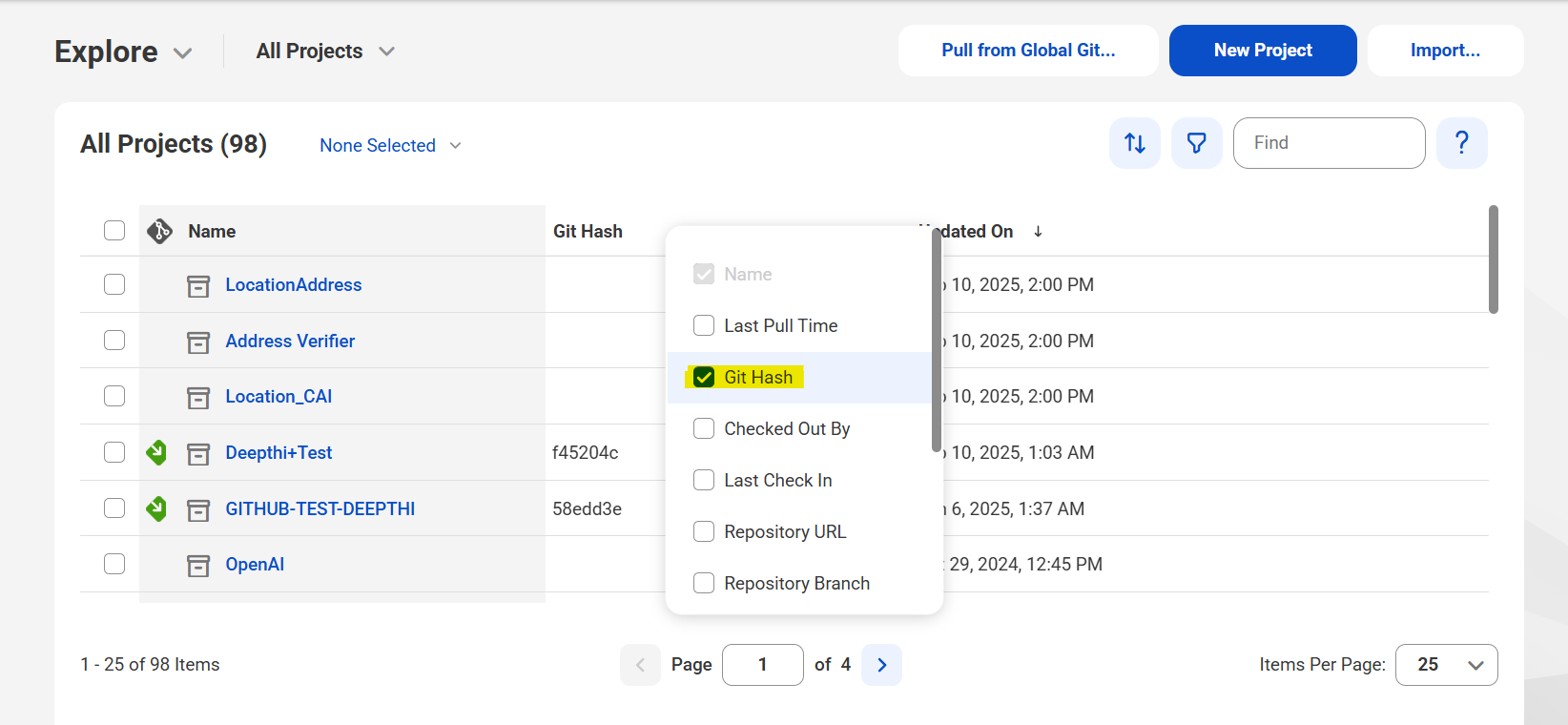Screen dimensions: 1568x725
Task: Check the GITHUB-TEST-DEEPTHI row checkbox
Action: [114, 507]
